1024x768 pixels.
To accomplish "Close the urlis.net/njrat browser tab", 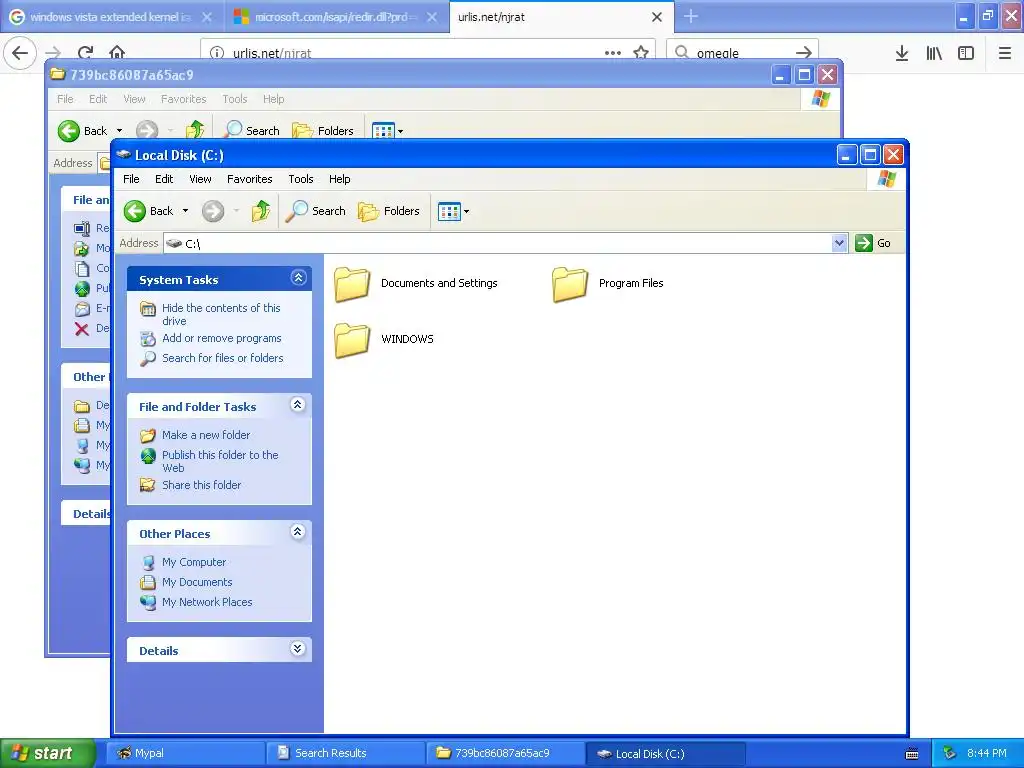I will click(x=657, y=17).
